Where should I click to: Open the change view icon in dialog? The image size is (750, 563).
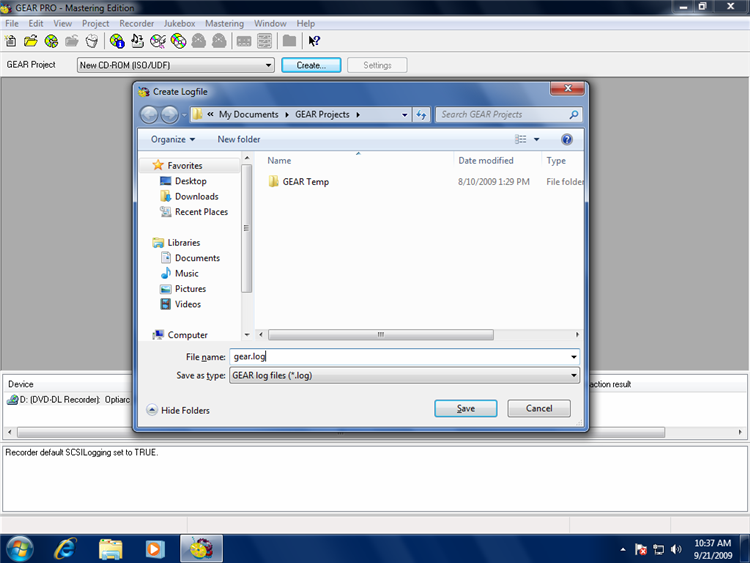click(521, 139)
